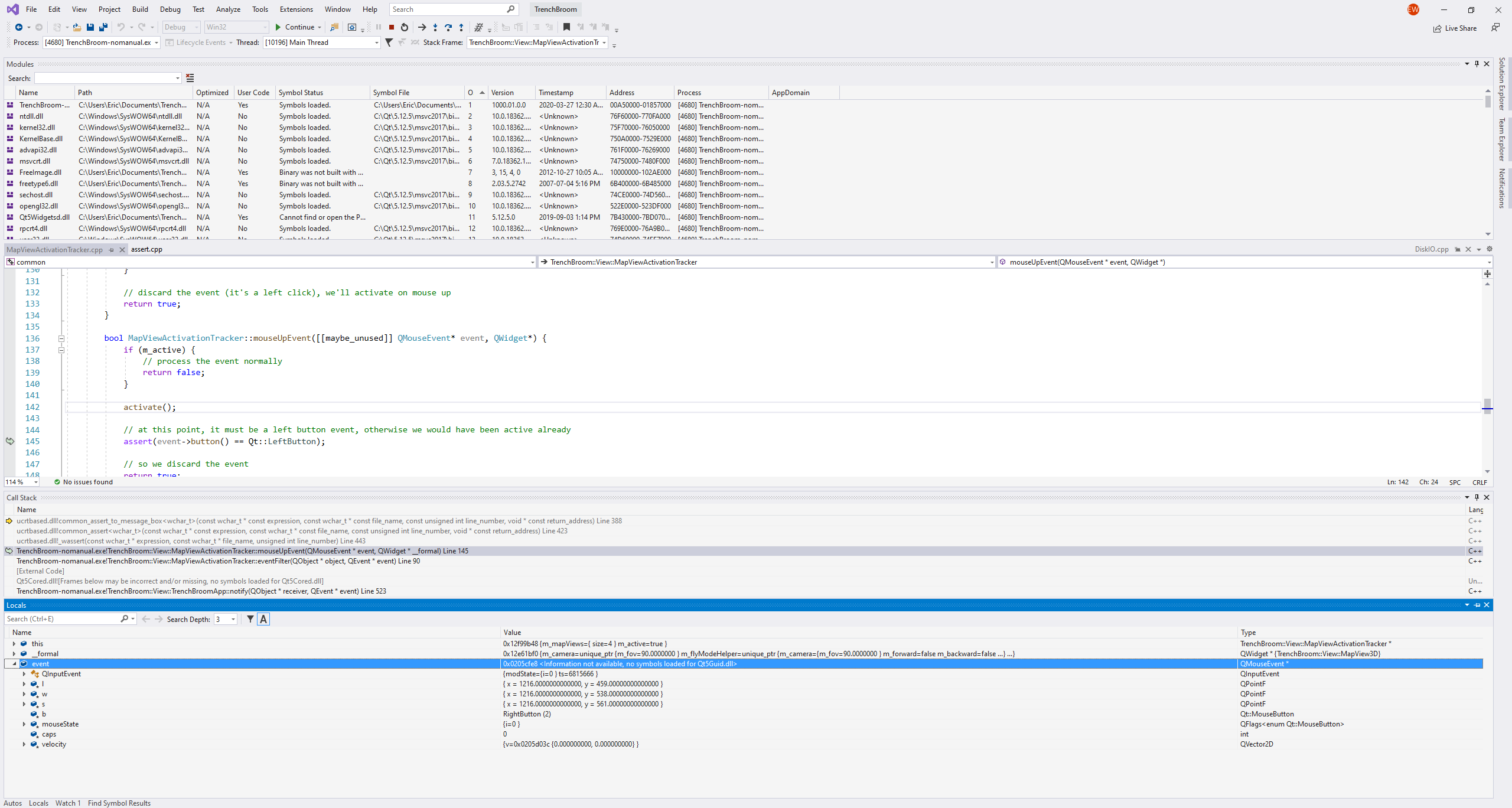Click the Navigate Backward icon

tap(19, 27)
